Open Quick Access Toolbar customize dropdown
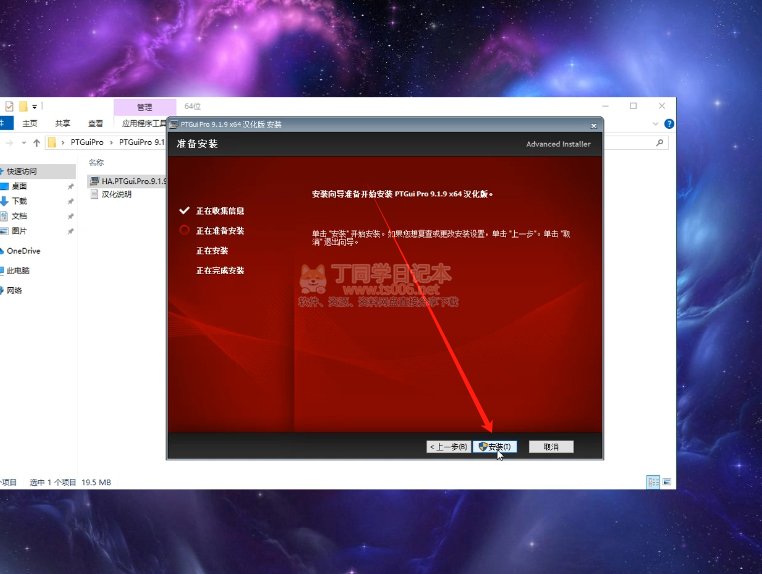The width and height of the screenshot is (762, 574). (35, 106)
